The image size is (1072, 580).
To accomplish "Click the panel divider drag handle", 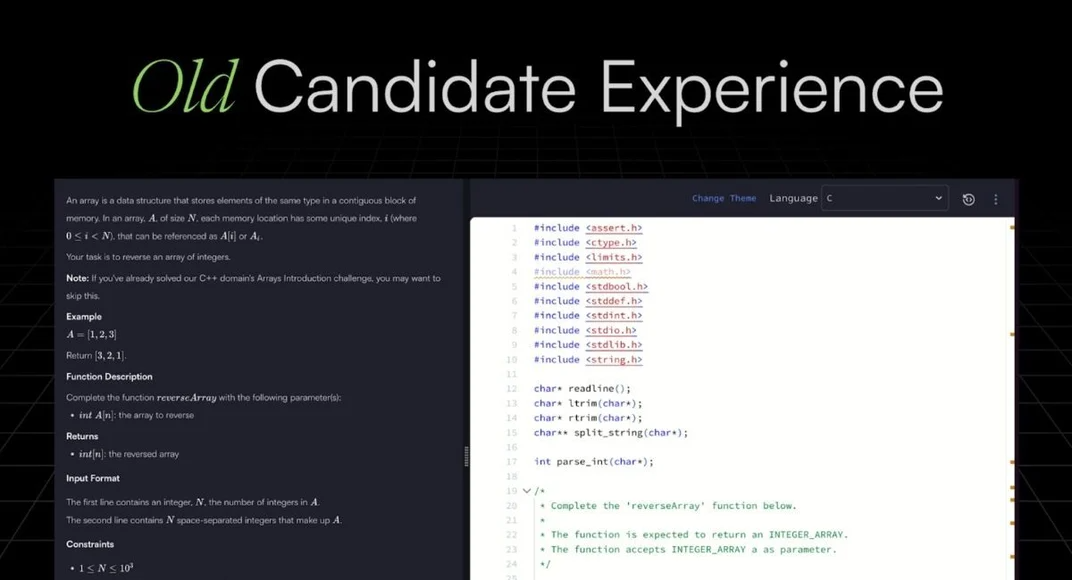I will [466, 456].
